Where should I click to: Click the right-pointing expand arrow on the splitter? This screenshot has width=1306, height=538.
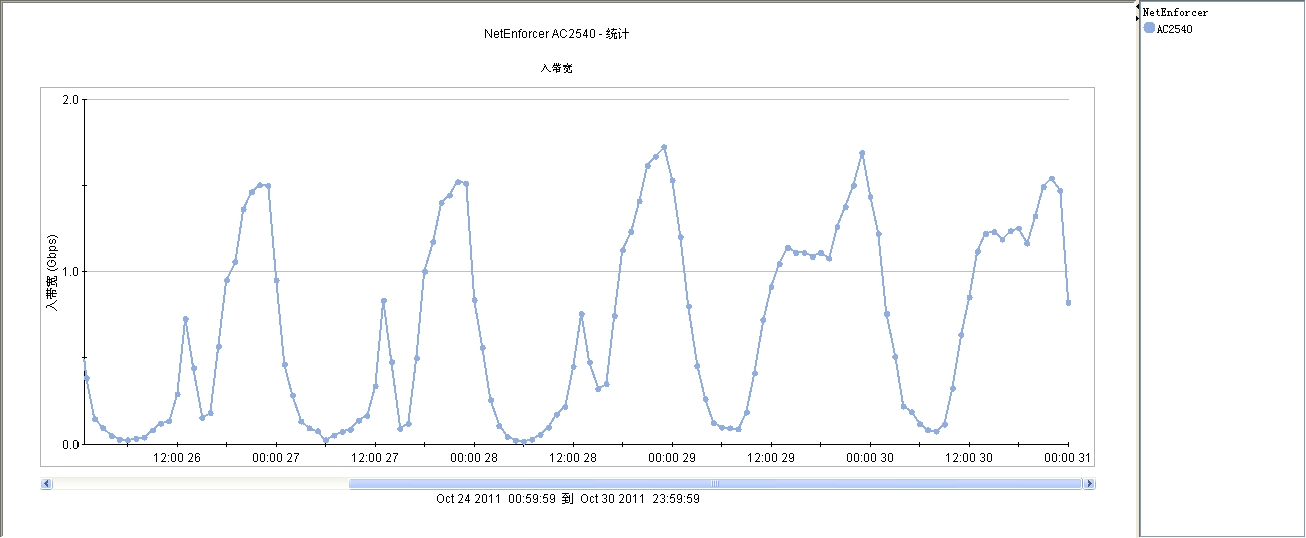[x=1137, y=18]
